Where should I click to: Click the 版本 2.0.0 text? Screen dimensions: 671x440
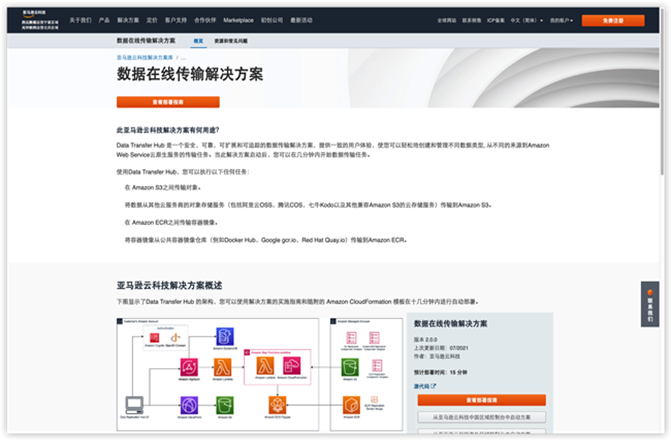pos(425,339)
